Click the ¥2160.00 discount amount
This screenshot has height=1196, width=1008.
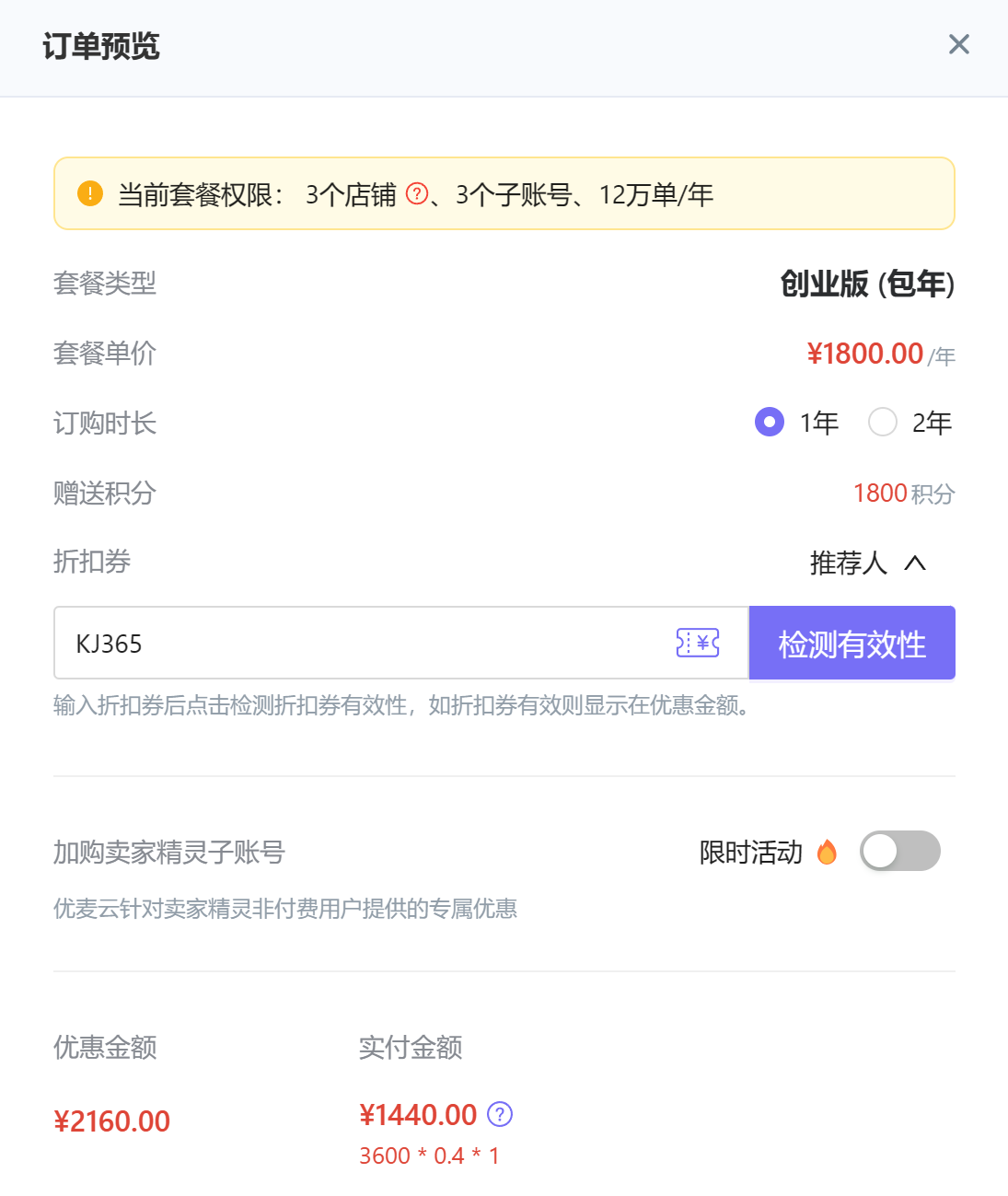[112, 1121]
